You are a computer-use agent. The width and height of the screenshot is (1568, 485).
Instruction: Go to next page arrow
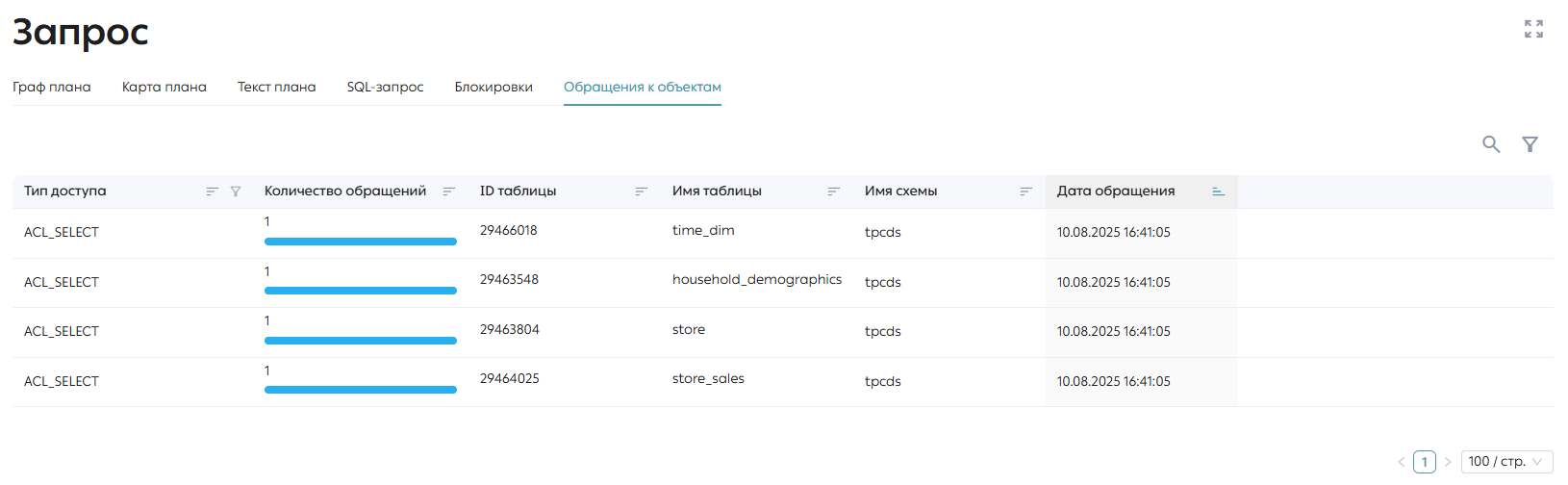pyautogui.click(x=1448, y=462)
